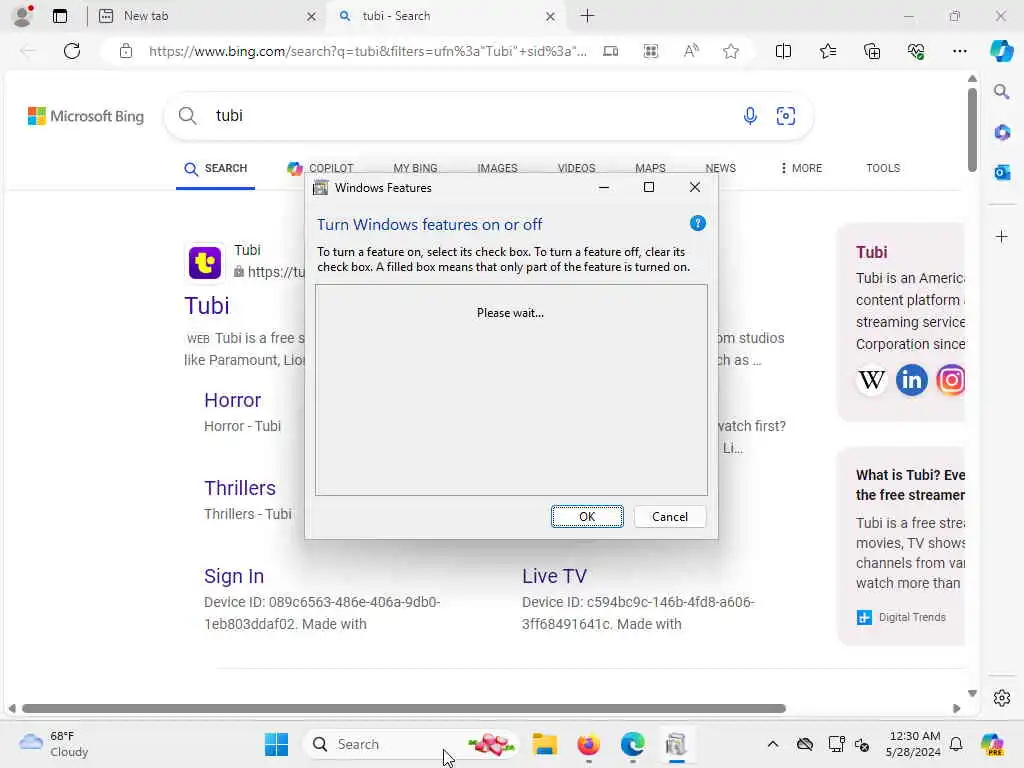Click the Read aloud icon
The image size is (1024, 768).
pos(691,51)
